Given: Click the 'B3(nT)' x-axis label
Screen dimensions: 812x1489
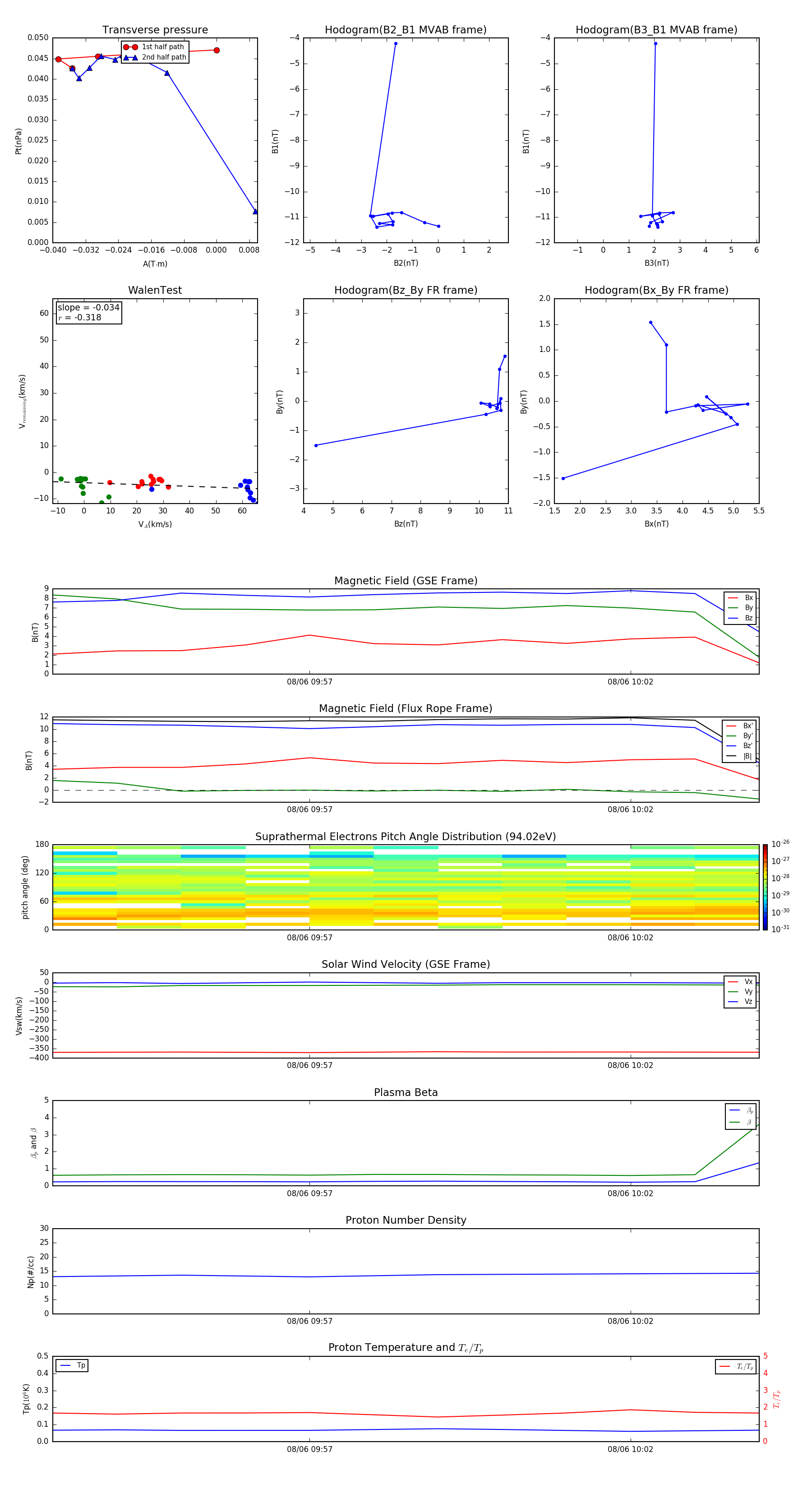Looking at the screenshot, I should point(656,263).
